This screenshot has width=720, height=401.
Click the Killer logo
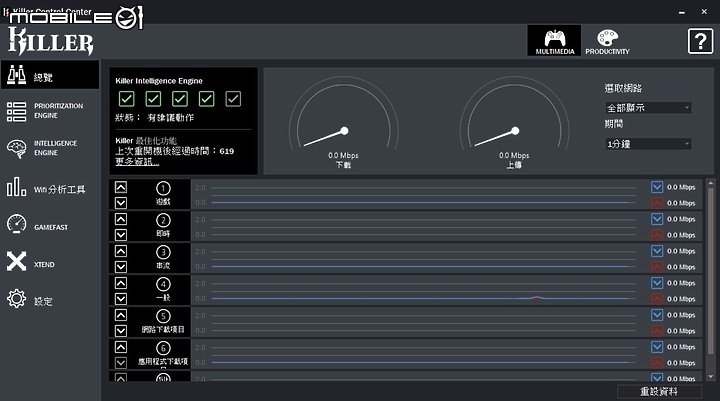click(x=51, y=41)
